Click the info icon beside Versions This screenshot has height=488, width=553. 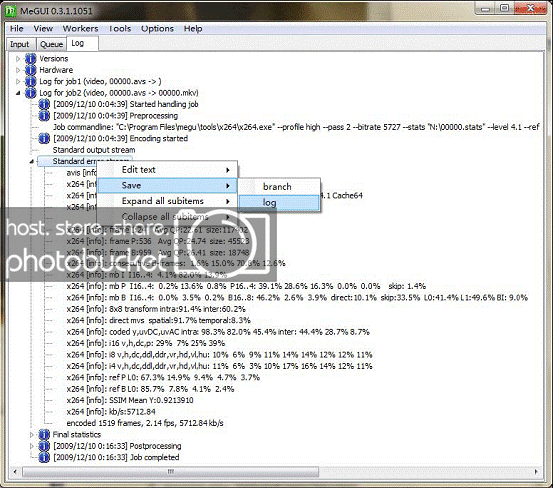coord(31,59)
